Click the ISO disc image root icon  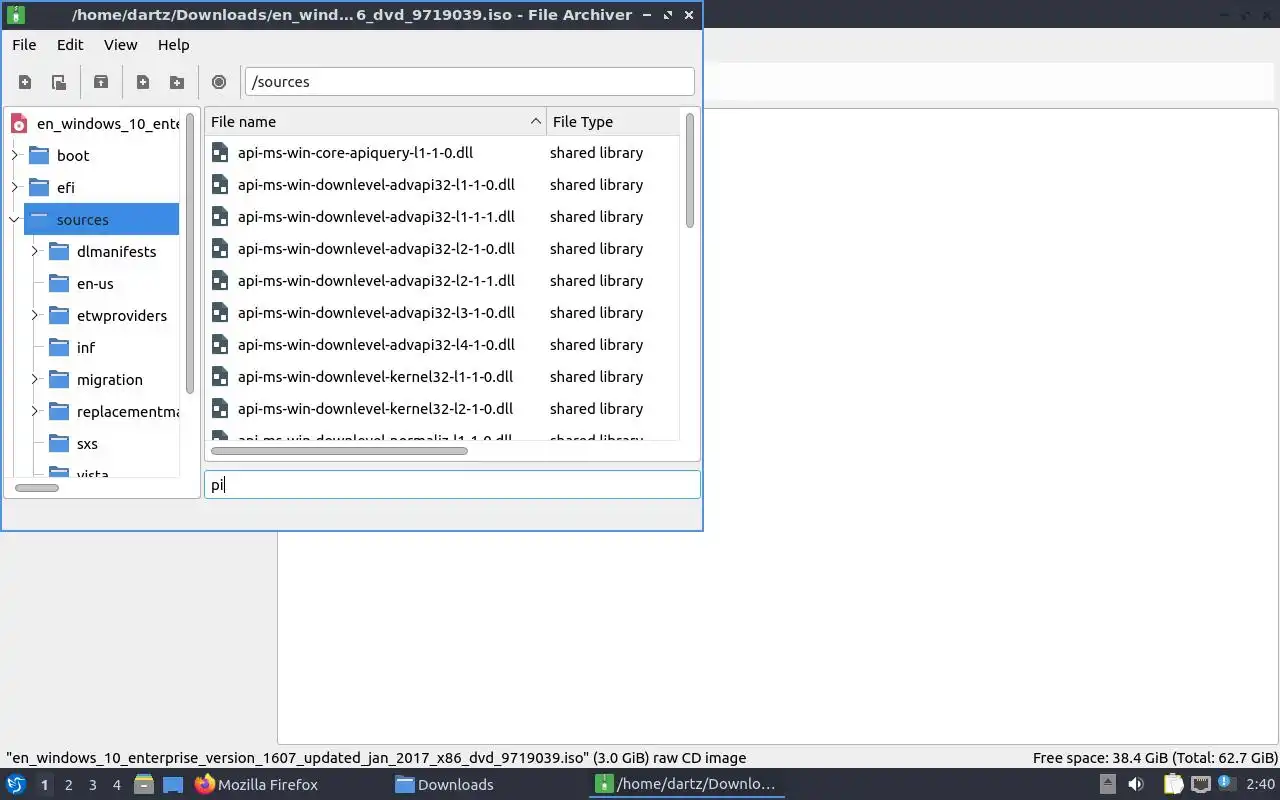coord(19,124)
